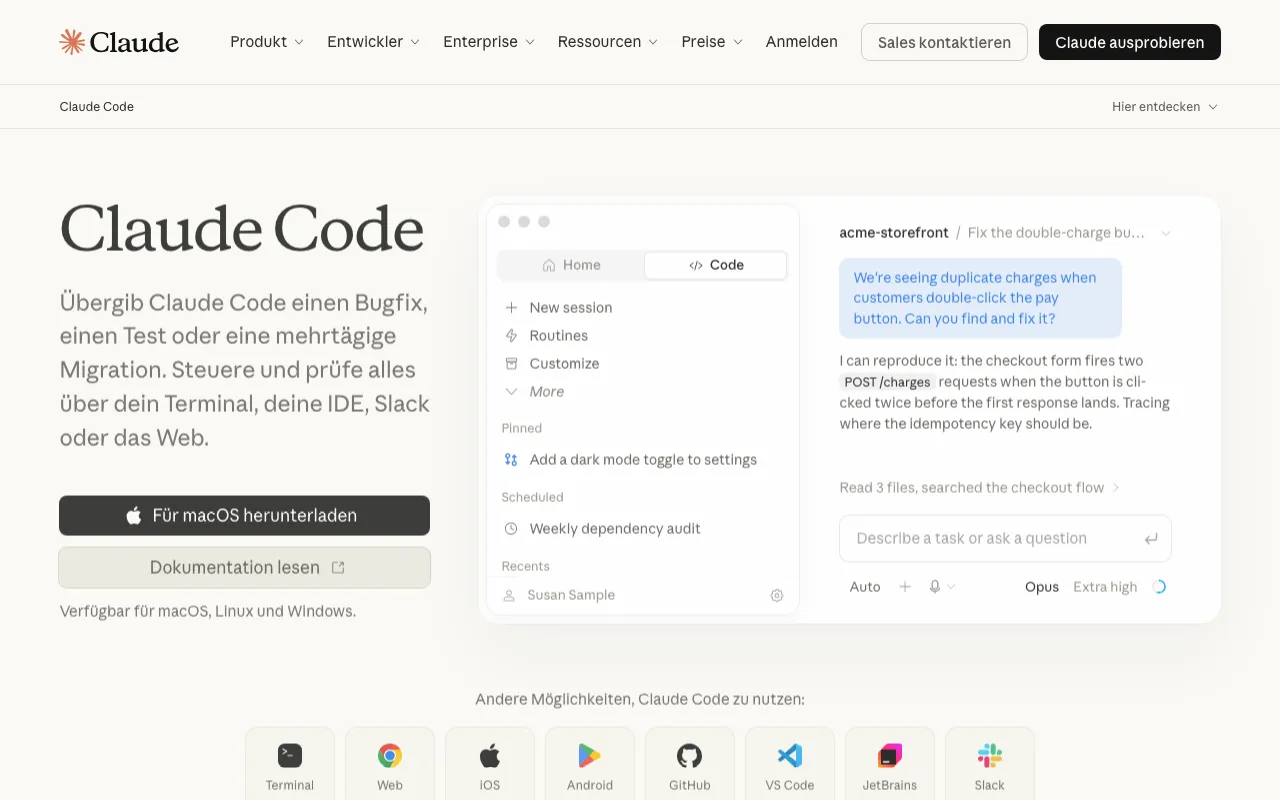1280x800 pixels.
Task: Click the Scheduled section label
Action: click(x=533, y=497)
